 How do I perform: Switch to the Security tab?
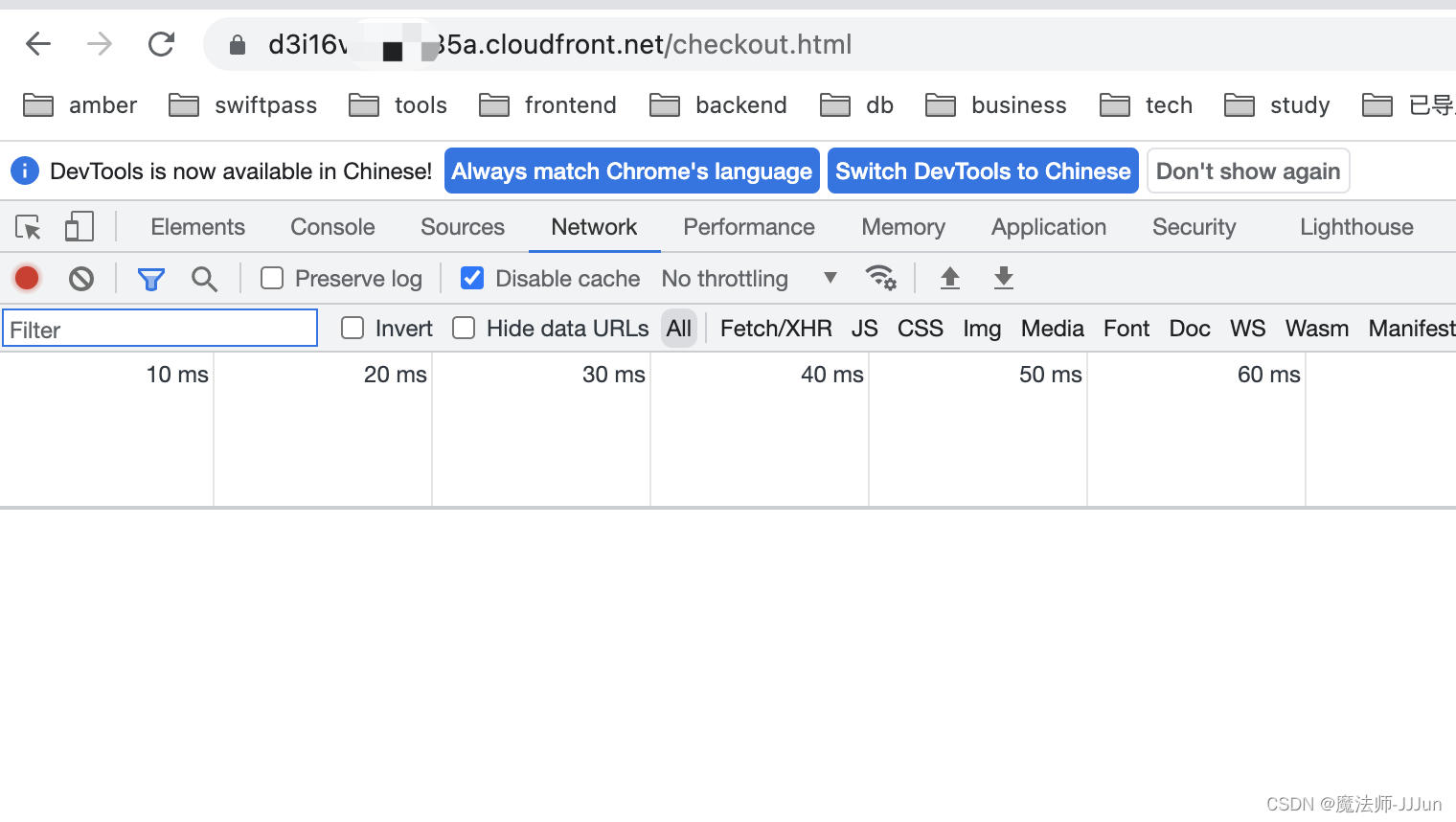point(1194,227)
